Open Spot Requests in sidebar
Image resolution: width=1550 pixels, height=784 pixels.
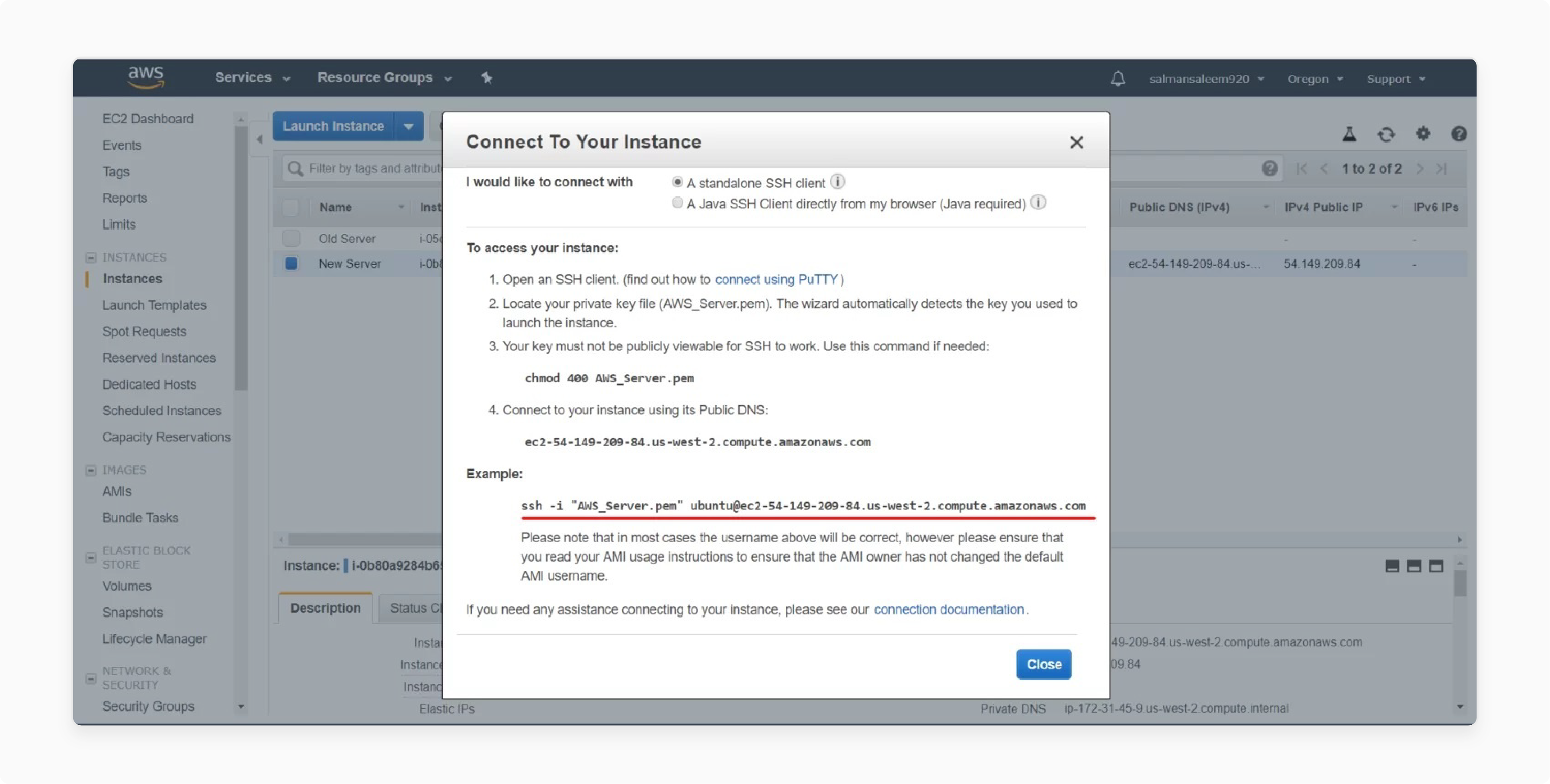point(144,332)
